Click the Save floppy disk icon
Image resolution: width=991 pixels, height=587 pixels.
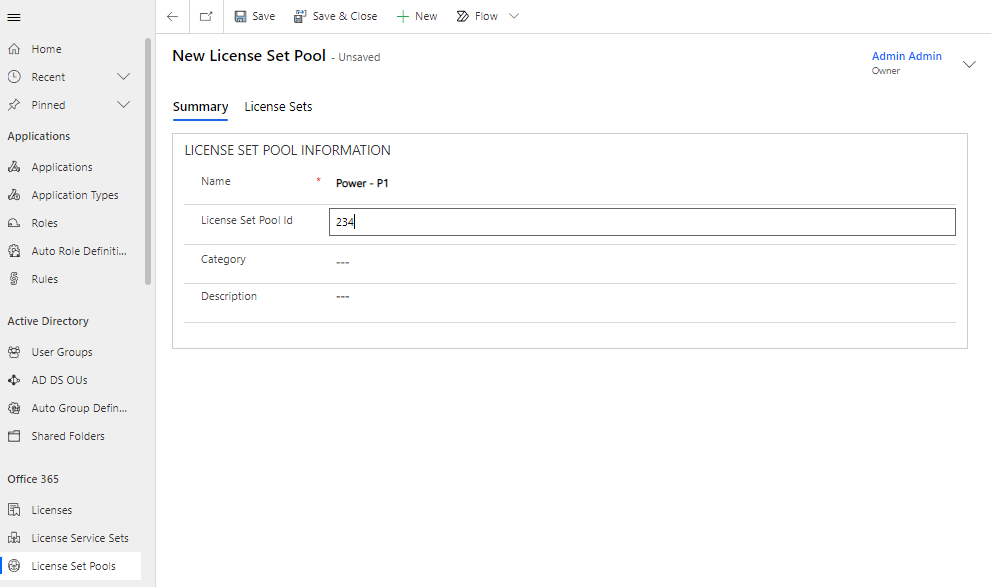(x=240, y=17)
